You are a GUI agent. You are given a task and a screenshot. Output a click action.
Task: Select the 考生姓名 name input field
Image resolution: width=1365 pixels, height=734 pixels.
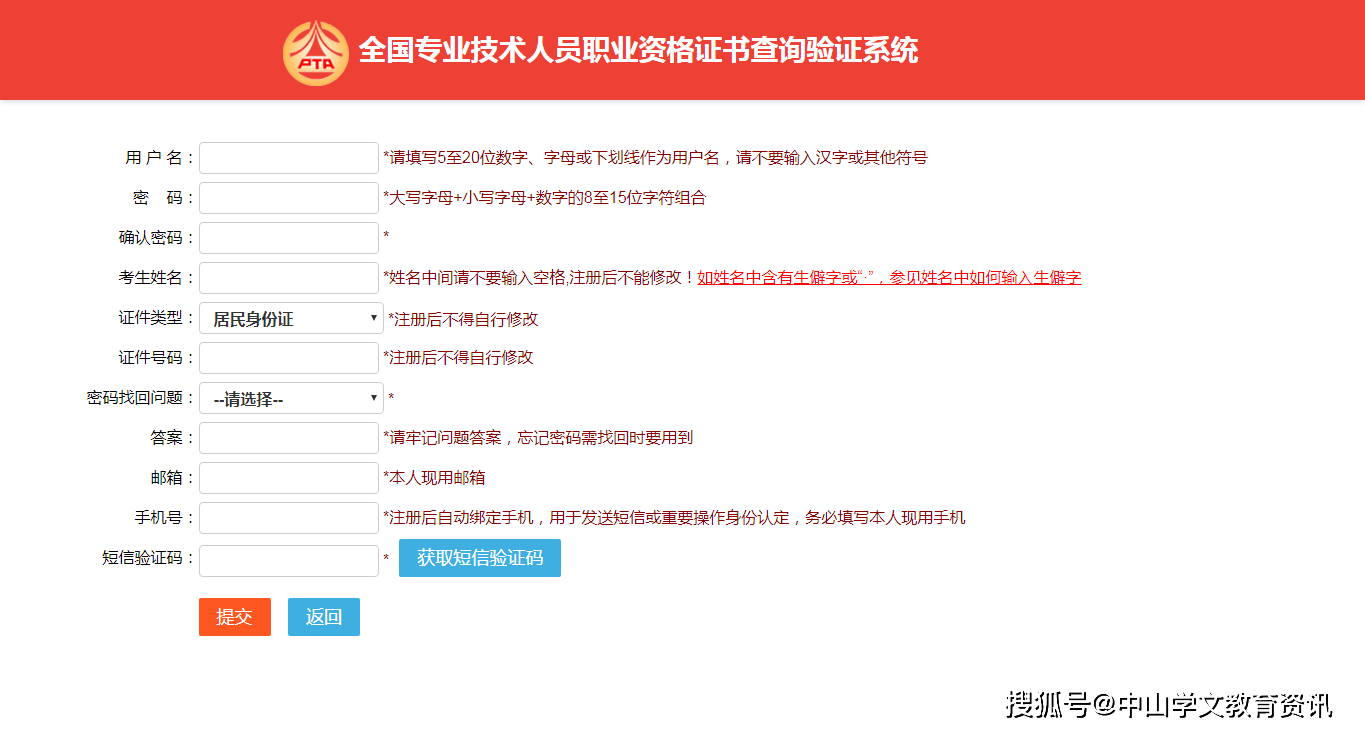pyautogui.click(x=289, y=278)
